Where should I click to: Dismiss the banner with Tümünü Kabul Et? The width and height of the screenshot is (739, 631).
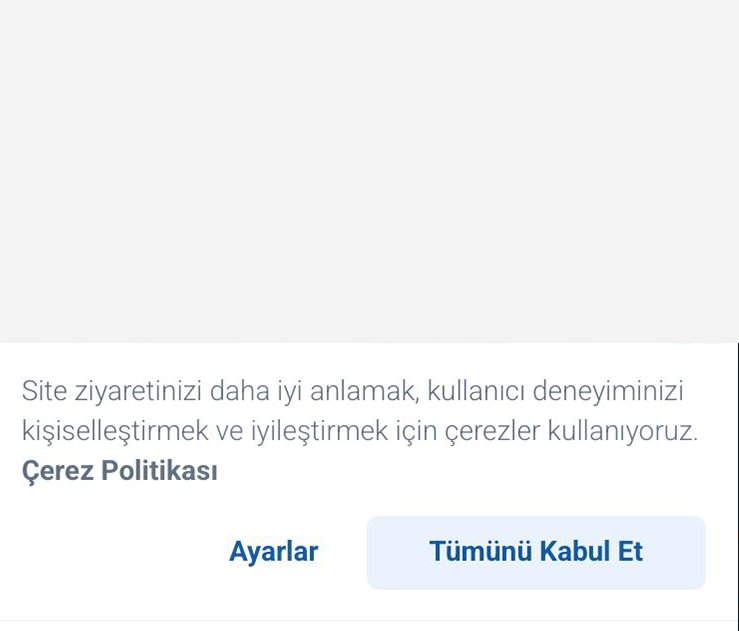click(x=536, y=552)
